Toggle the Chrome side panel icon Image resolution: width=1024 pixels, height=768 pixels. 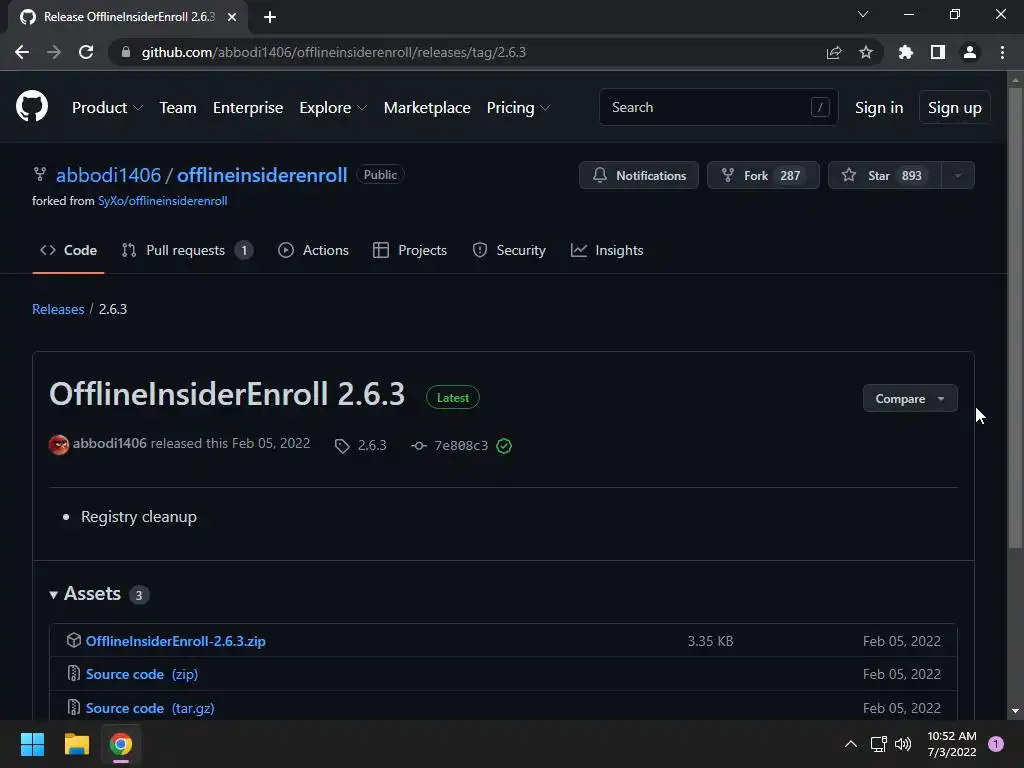[x=937, y=52]
